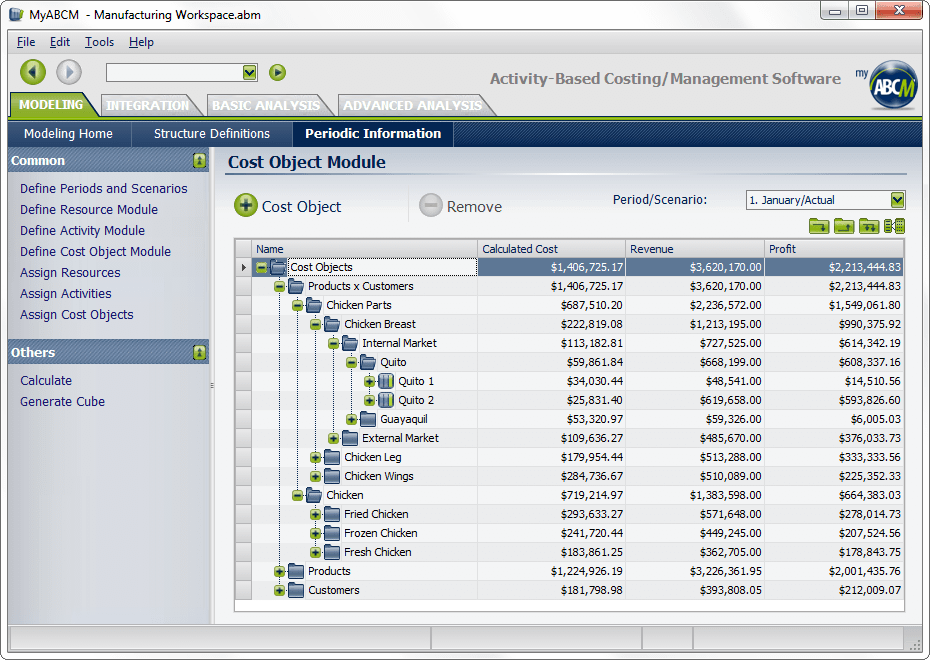The width and height of the screenshot is (930, 660).
Task: Click the green plus Cost Object icon
Action: [246, 206]
